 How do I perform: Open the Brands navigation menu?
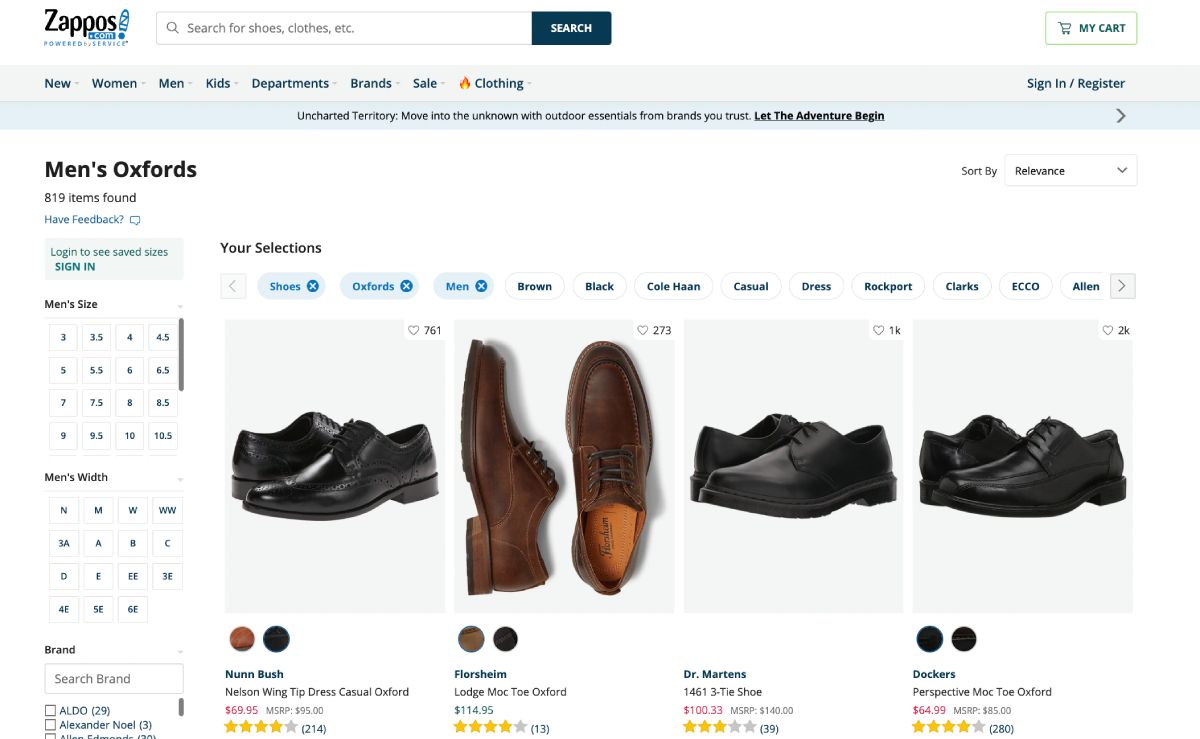coord(374,84)
